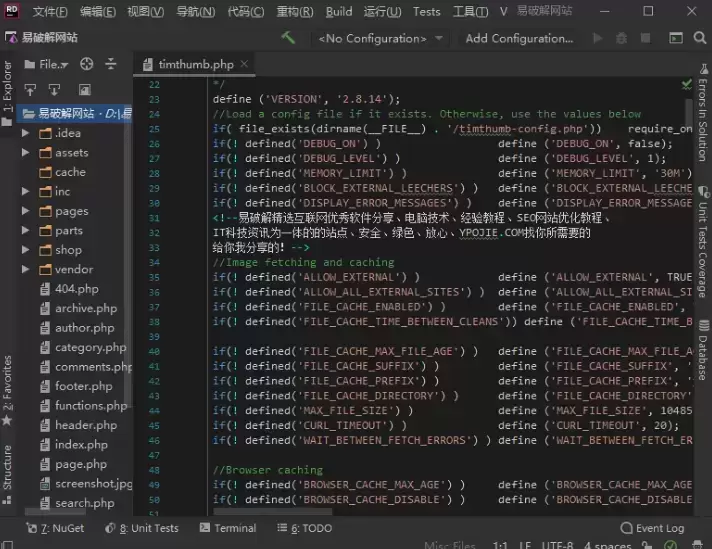The width and height of the screenshot is (712, 549).
Task: Click the Rider RD logo icon
Action: [x=11, y=11]
